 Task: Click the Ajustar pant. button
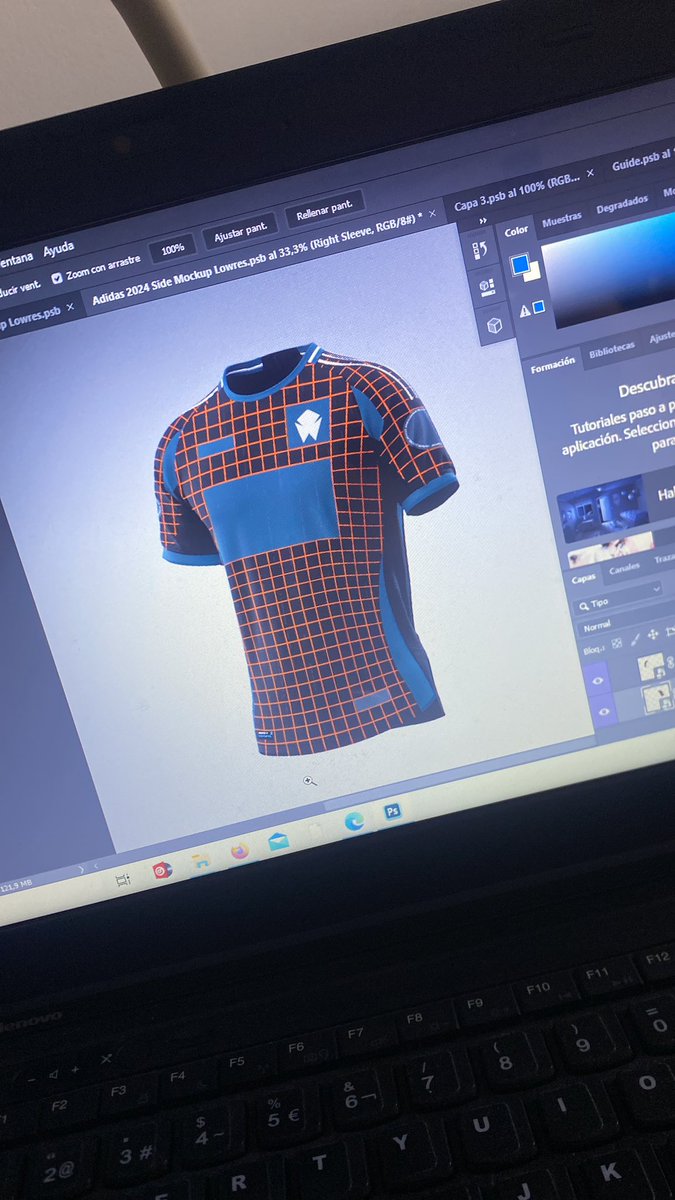pos(240,231)
